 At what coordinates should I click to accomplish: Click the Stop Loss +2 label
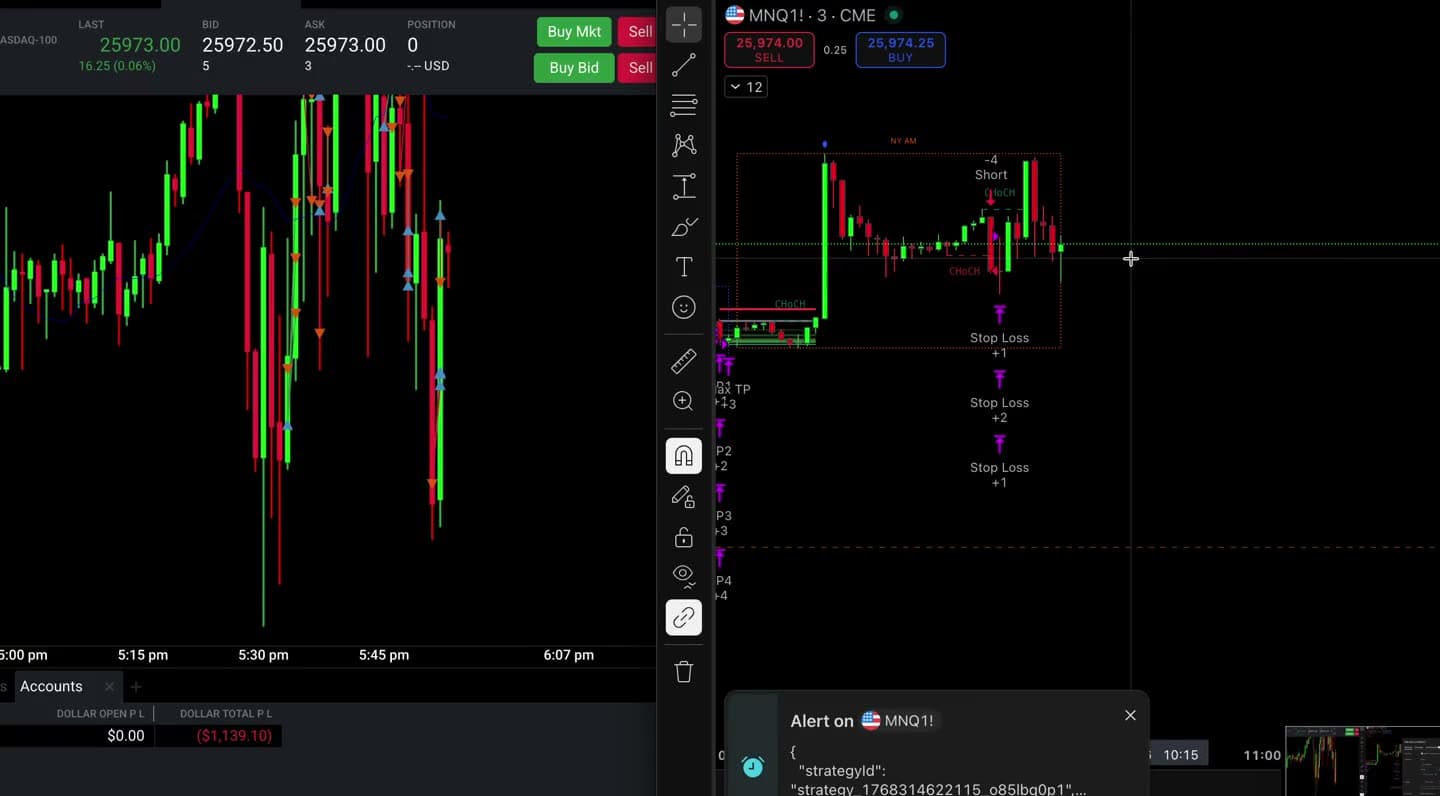tap(999, 410)
